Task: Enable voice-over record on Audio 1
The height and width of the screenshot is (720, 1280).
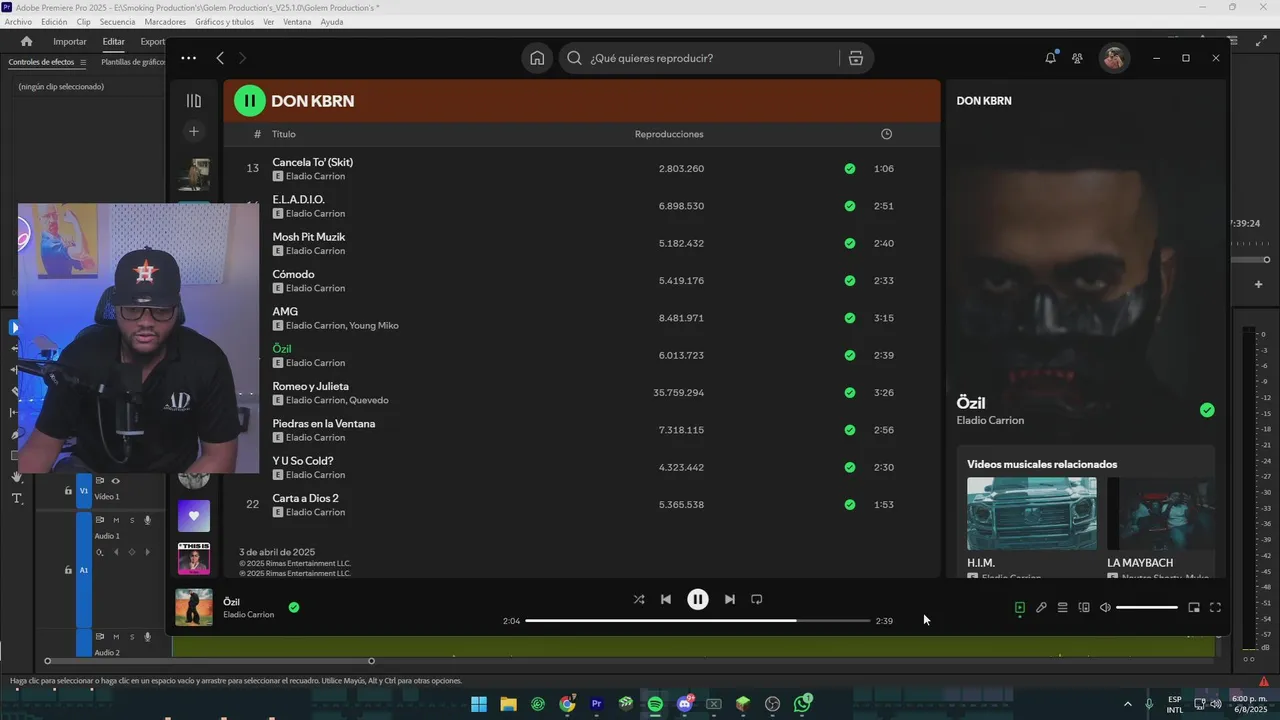Action: (x=148, y=520)
